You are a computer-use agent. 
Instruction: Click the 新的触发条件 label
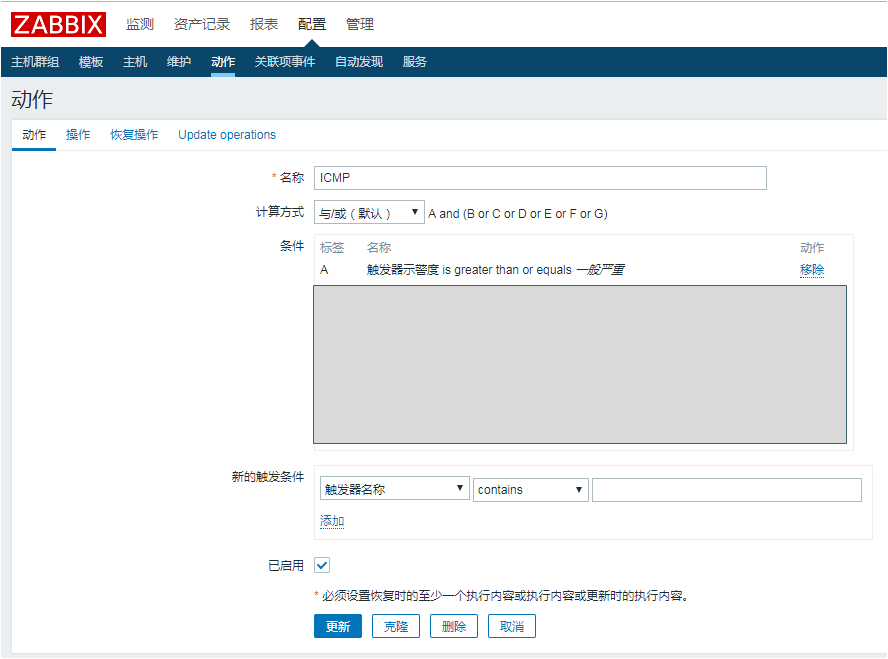(x=268, y=477)
